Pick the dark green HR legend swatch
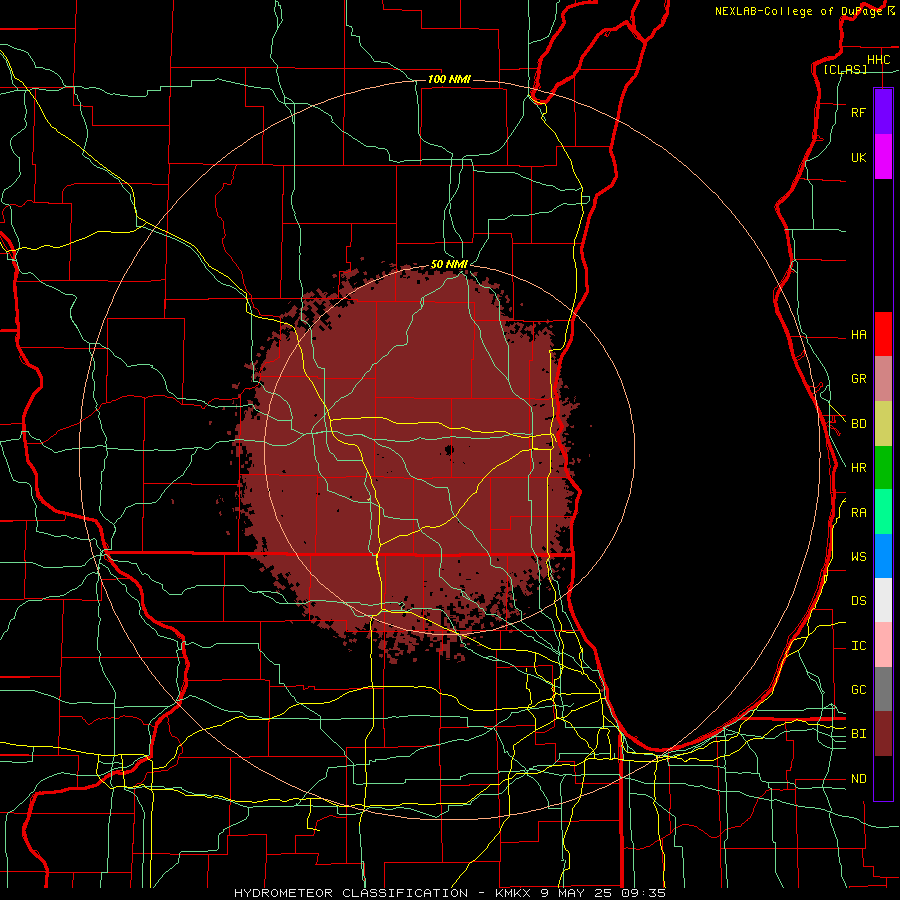The width and height of the screenshot is (900, 900). click(x=883, y=468)
